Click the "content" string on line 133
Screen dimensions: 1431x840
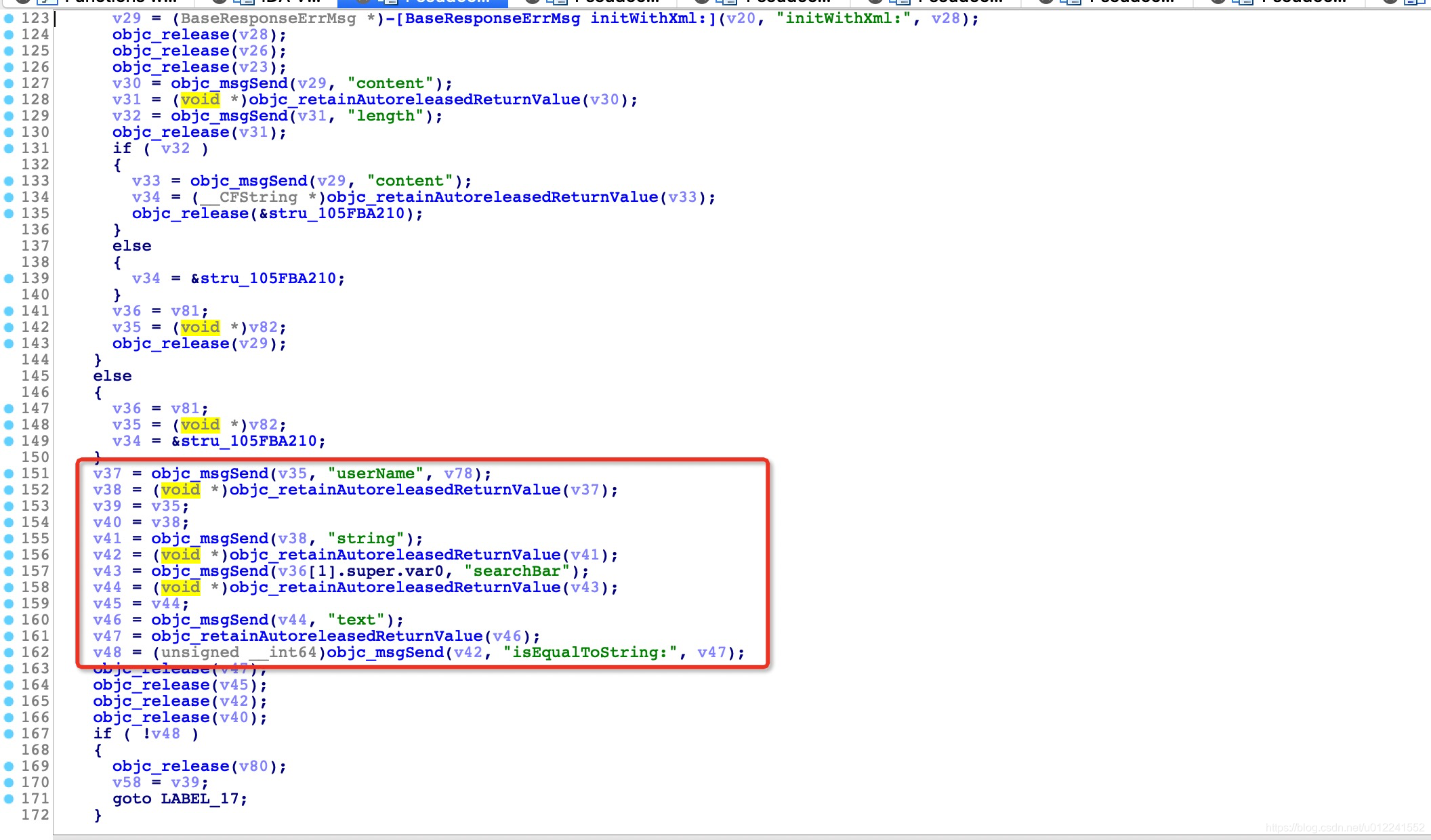click(x=410, y=181)
